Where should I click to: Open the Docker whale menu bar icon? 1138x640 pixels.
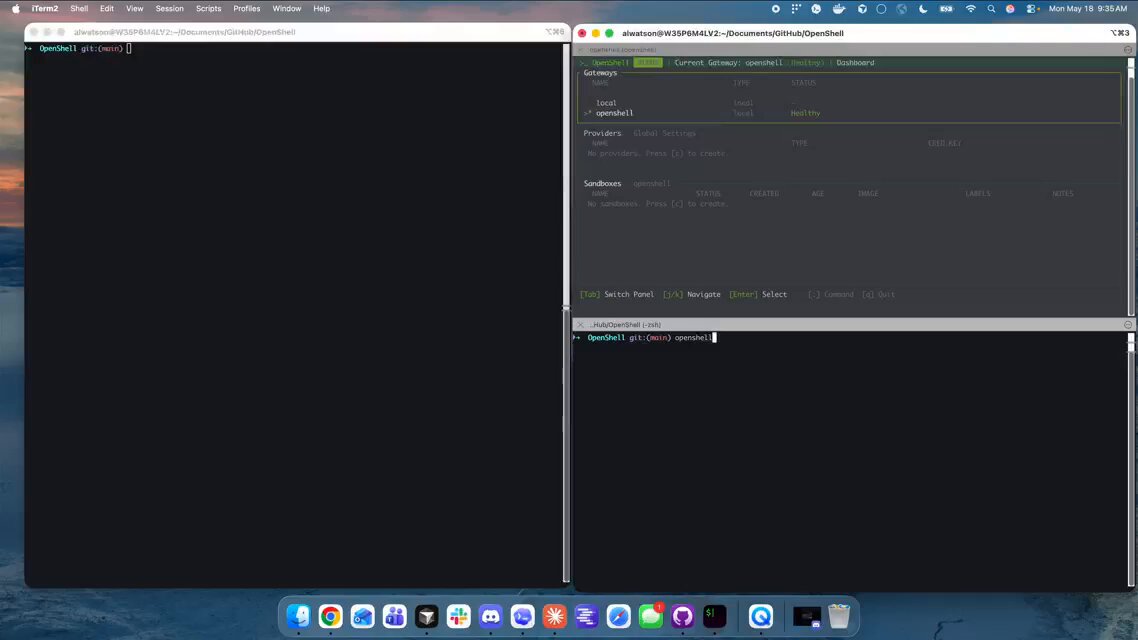[x=839, y=9]
